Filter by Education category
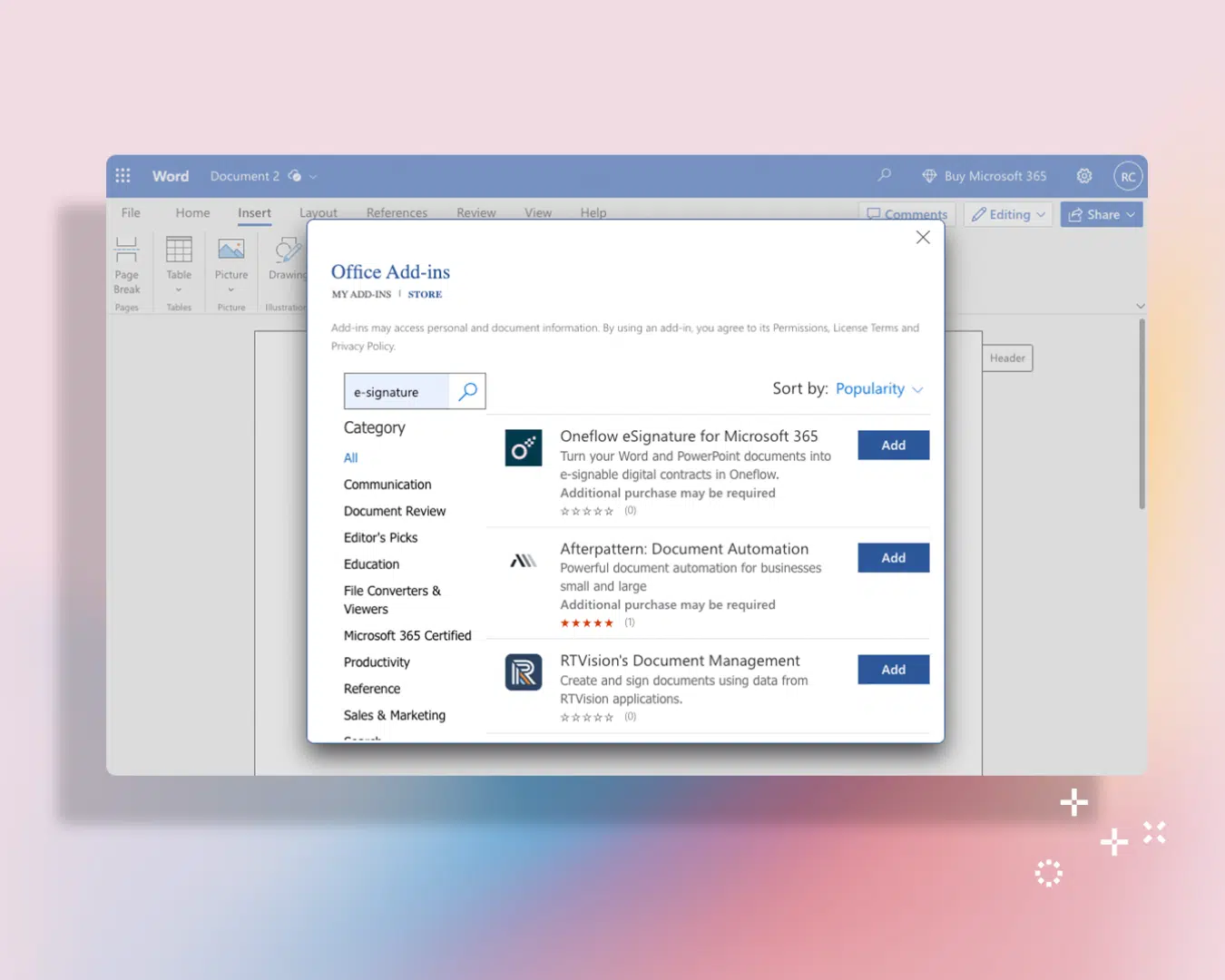Viewport: 1225px width, 980px height. pyautogui.click(x=372, y=563)
